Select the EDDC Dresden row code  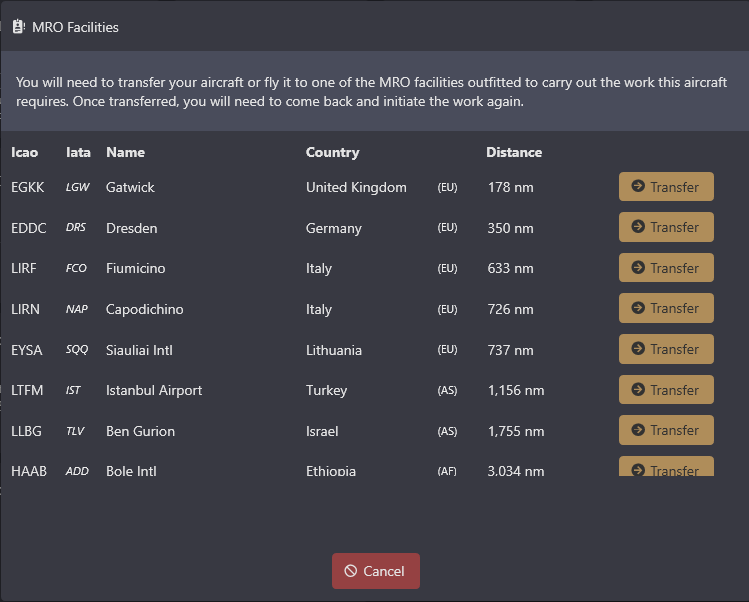[28, 228]
